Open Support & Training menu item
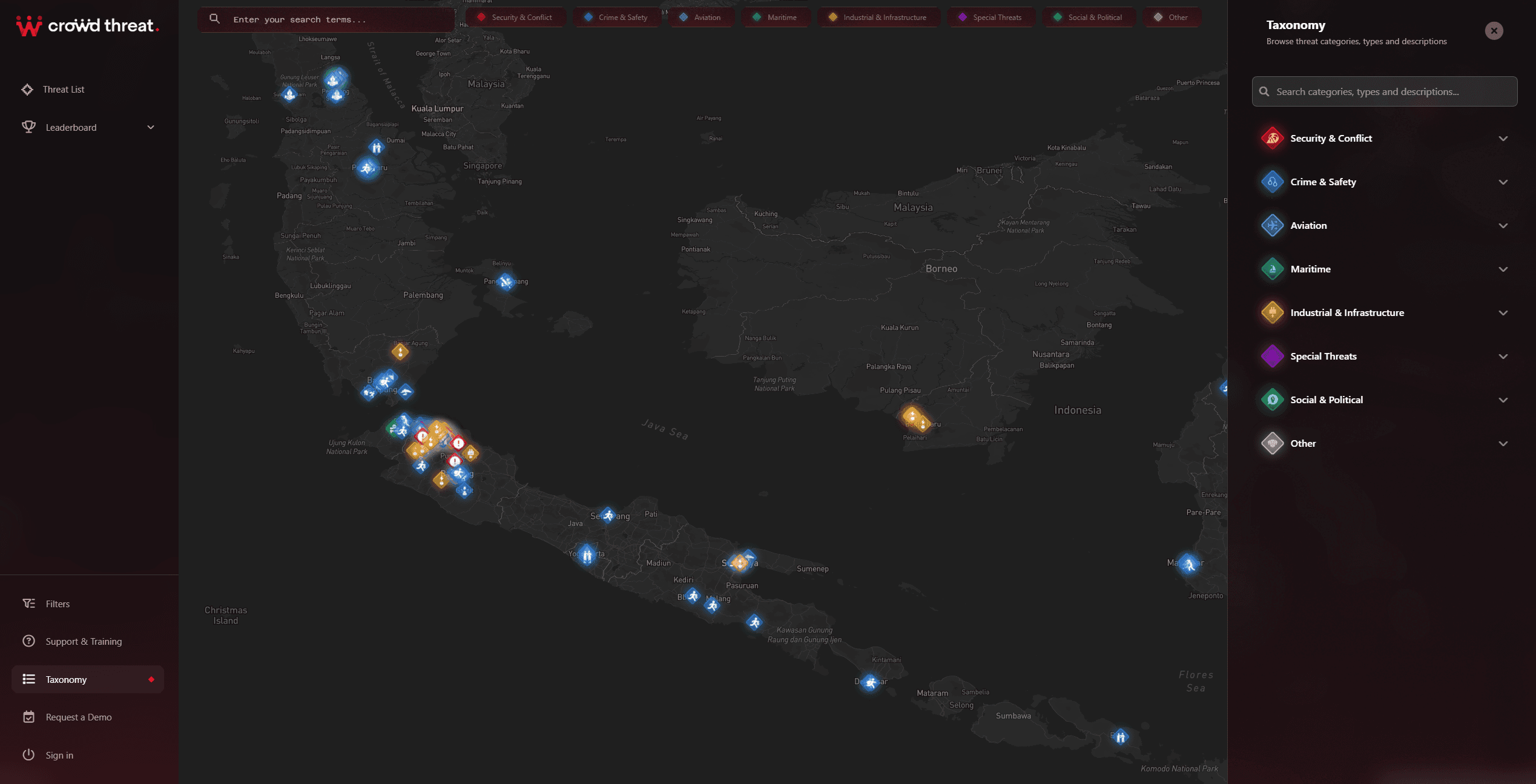 click(88, 641)
